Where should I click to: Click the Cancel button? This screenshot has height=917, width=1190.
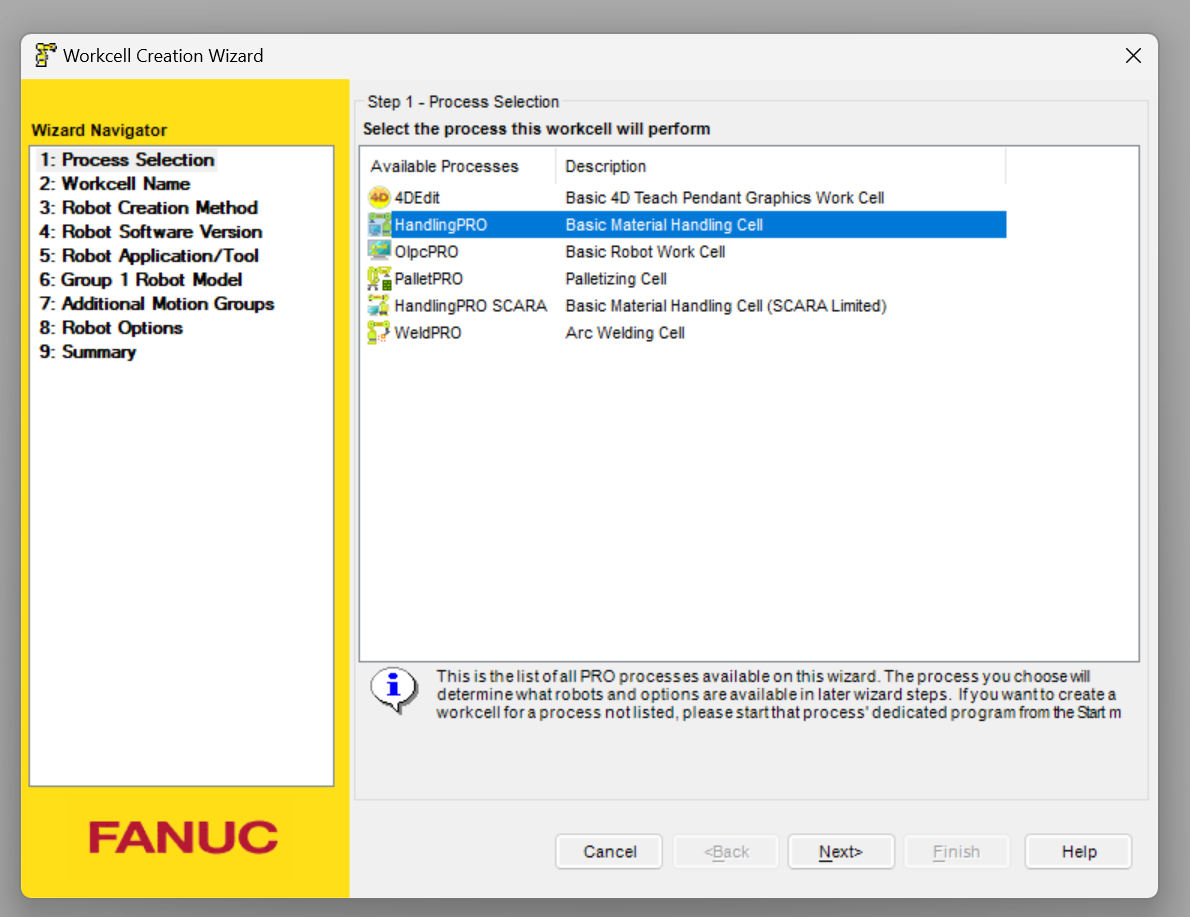point(609,852)
